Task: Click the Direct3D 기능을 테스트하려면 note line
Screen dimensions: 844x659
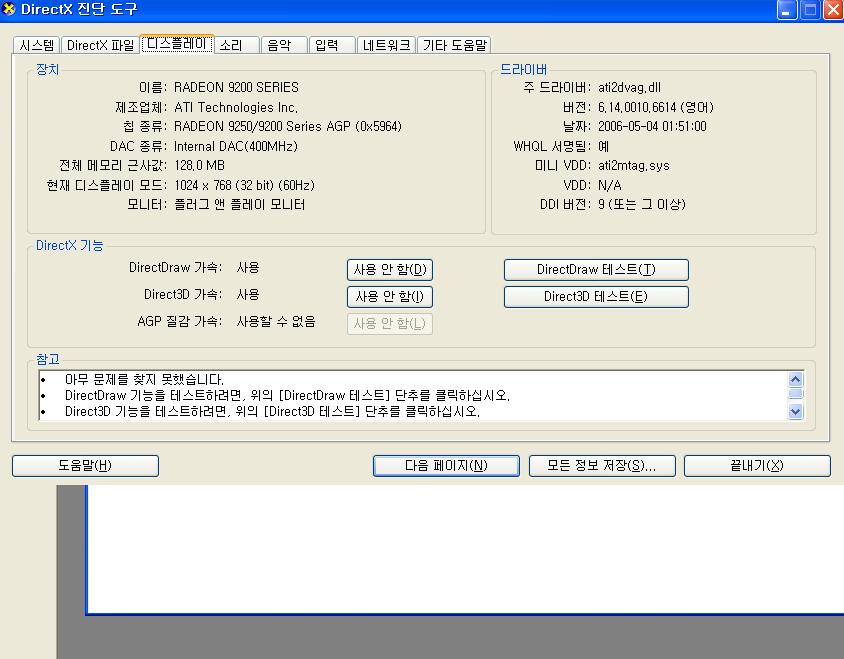Action: point(272,412)
